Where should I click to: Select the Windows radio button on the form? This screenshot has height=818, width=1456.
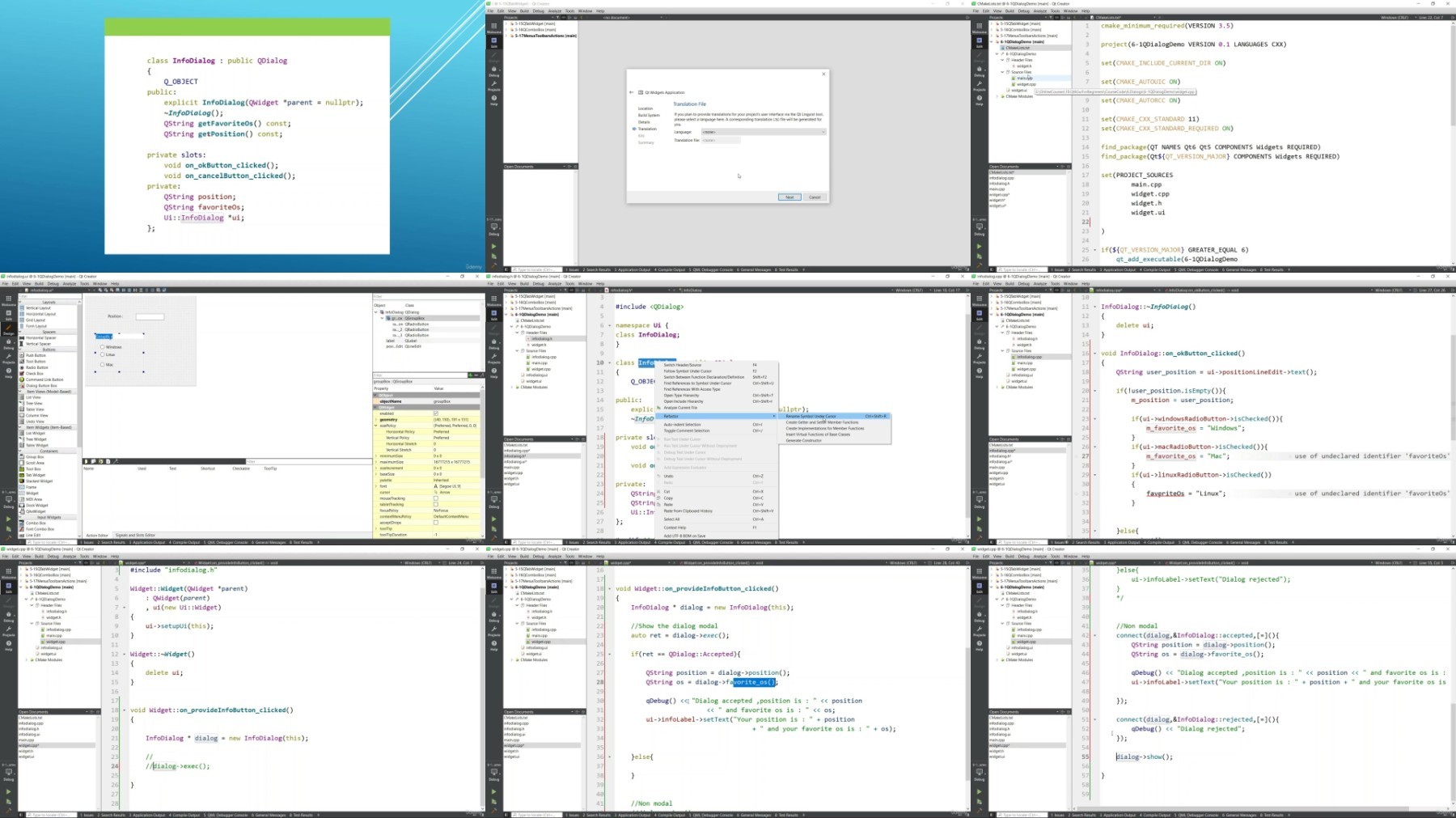pyautogui.click(x=103, y=347)
